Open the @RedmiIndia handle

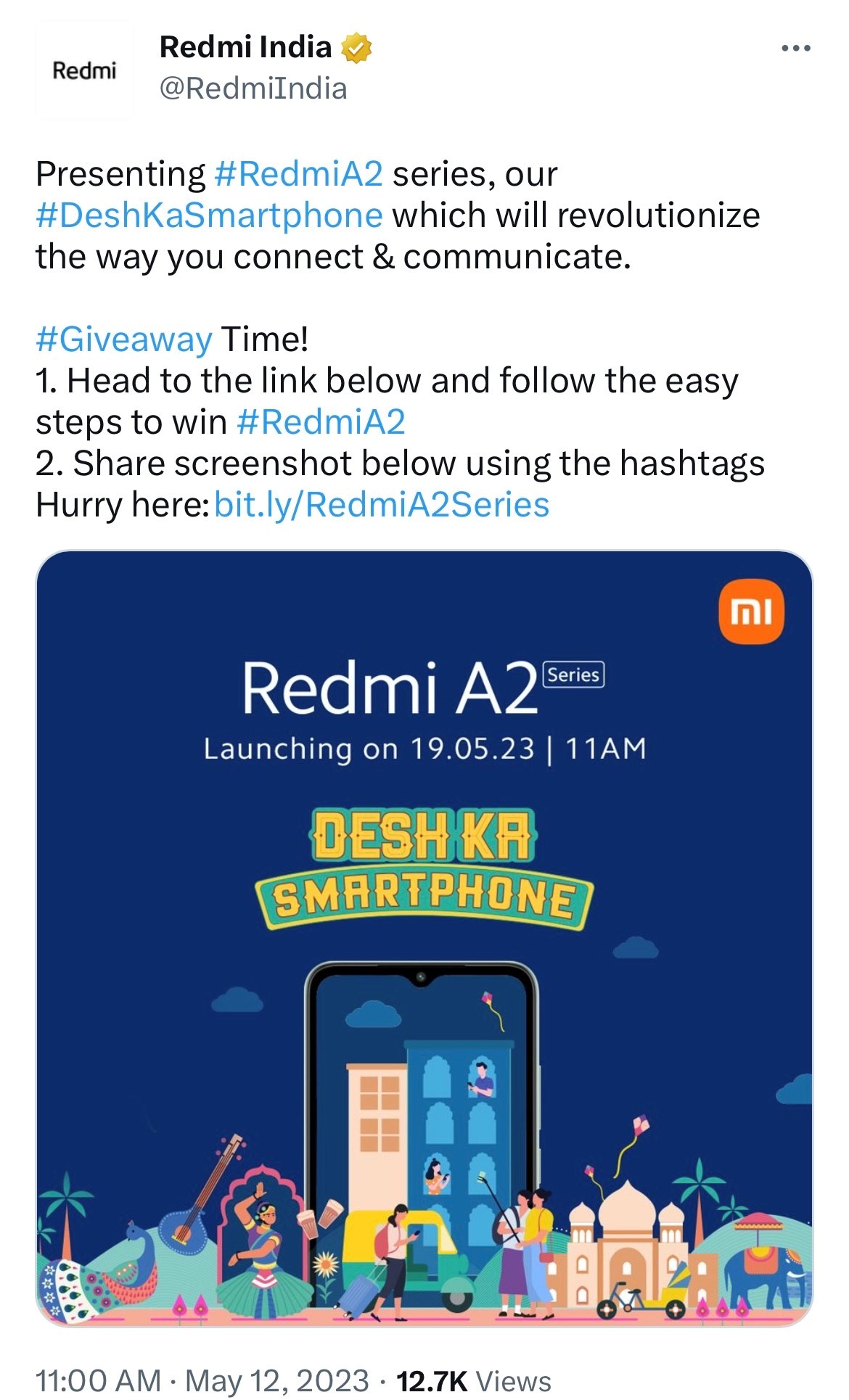pyautogui.click(x=253, y=88)
